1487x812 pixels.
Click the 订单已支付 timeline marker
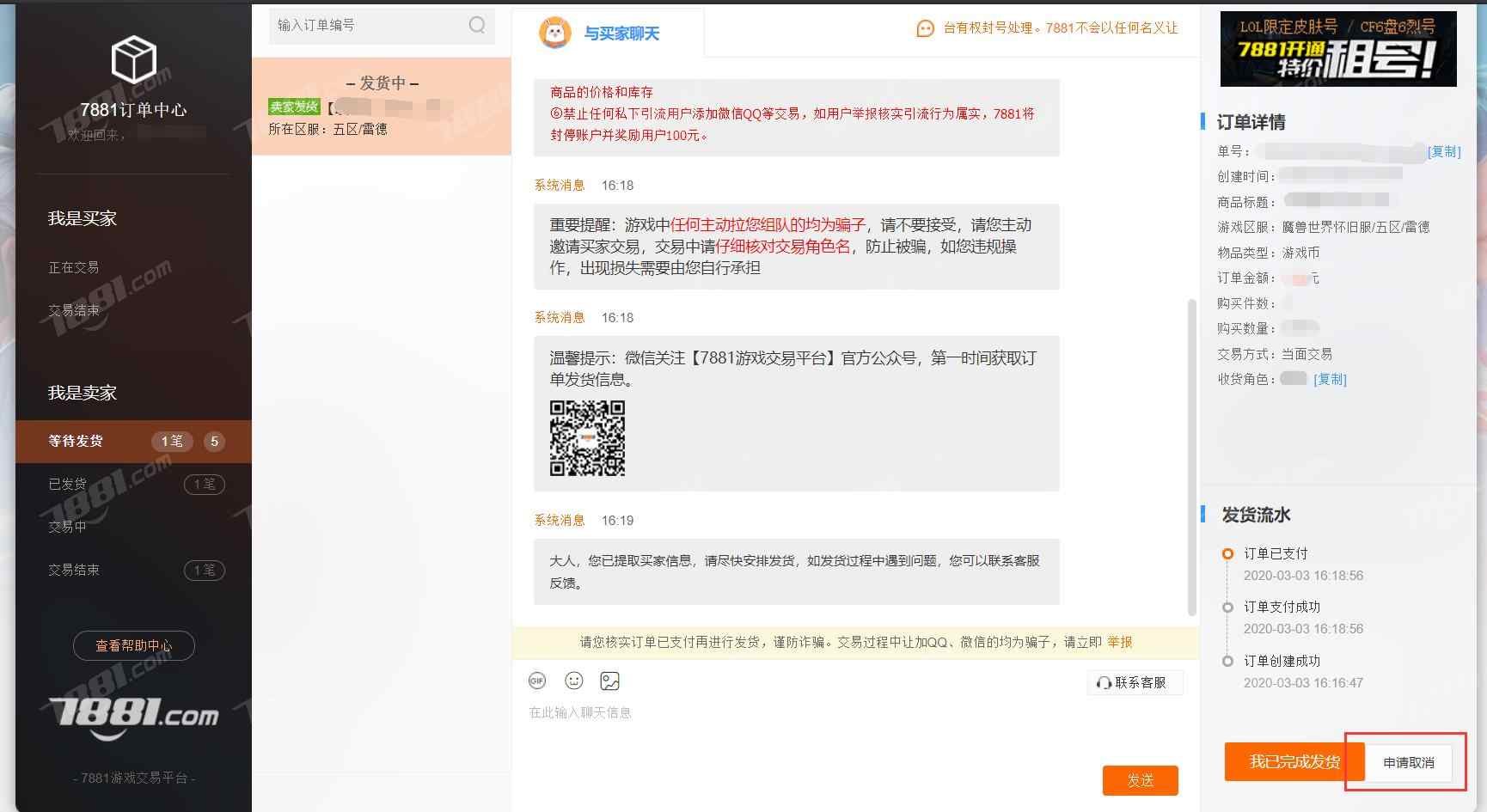[1227, 553]
